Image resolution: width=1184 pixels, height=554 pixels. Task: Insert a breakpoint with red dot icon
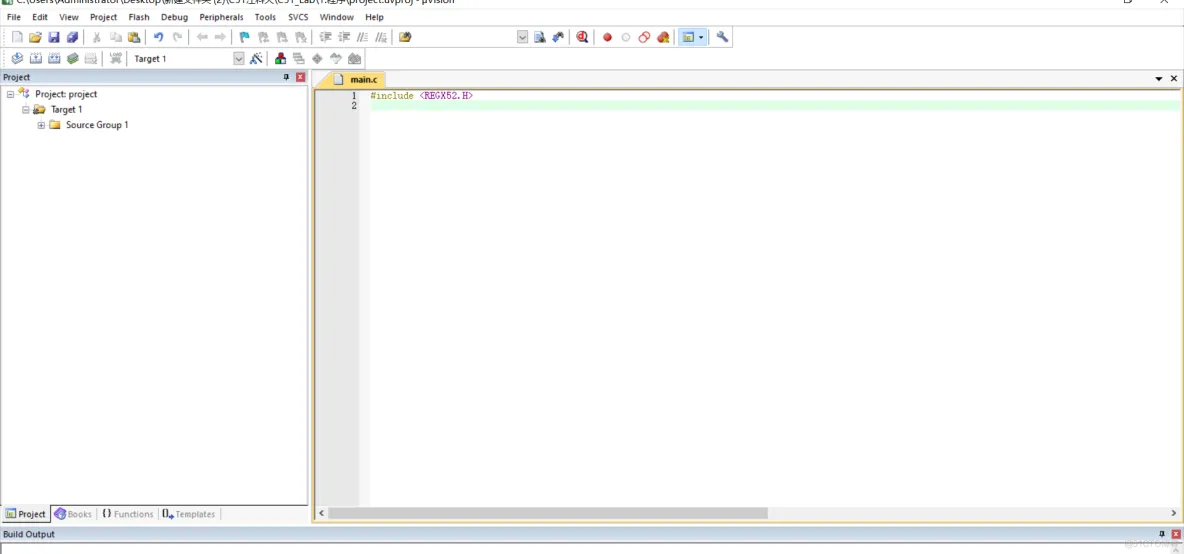607,37
